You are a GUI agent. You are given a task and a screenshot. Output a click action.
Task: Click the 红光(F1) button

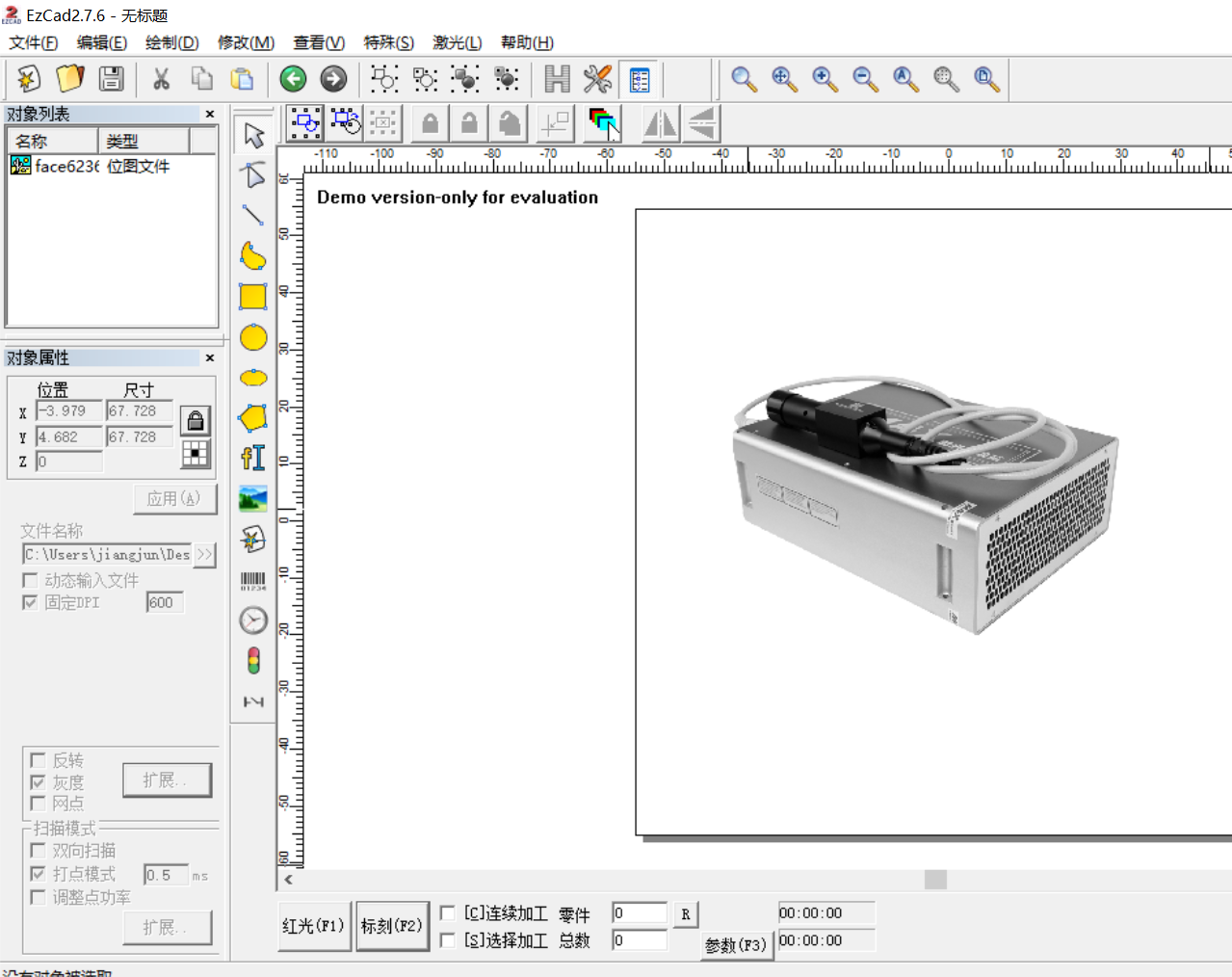(x=313, y=926)
